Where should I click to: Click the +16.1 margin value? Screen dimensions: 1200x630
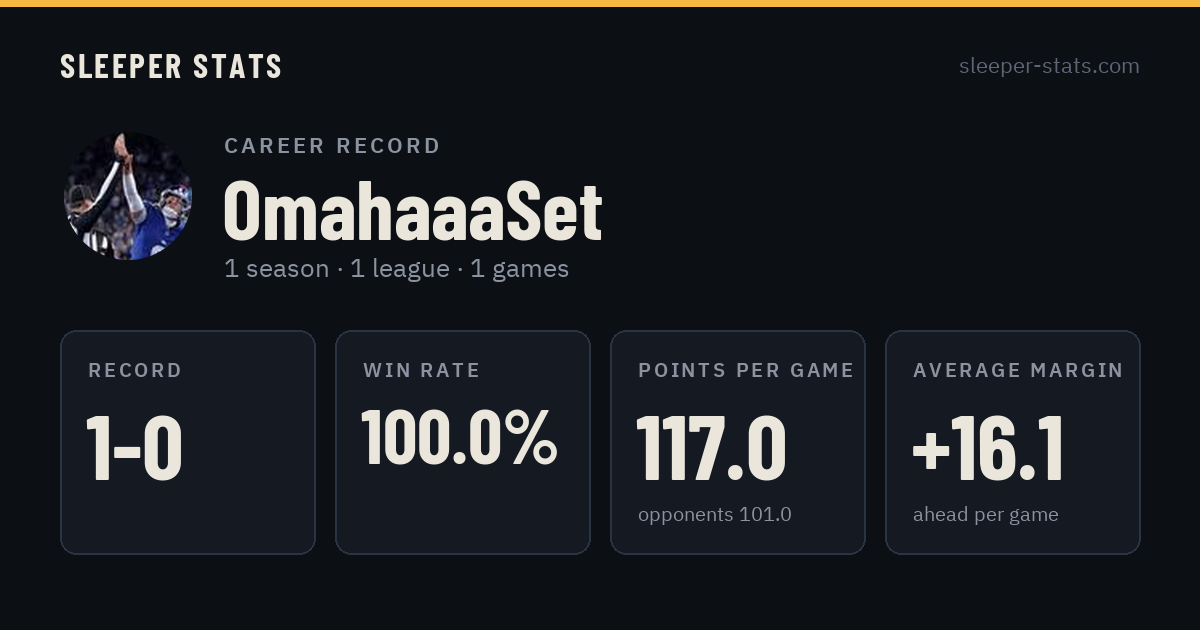pyautogui.click(x=988, y=448)
